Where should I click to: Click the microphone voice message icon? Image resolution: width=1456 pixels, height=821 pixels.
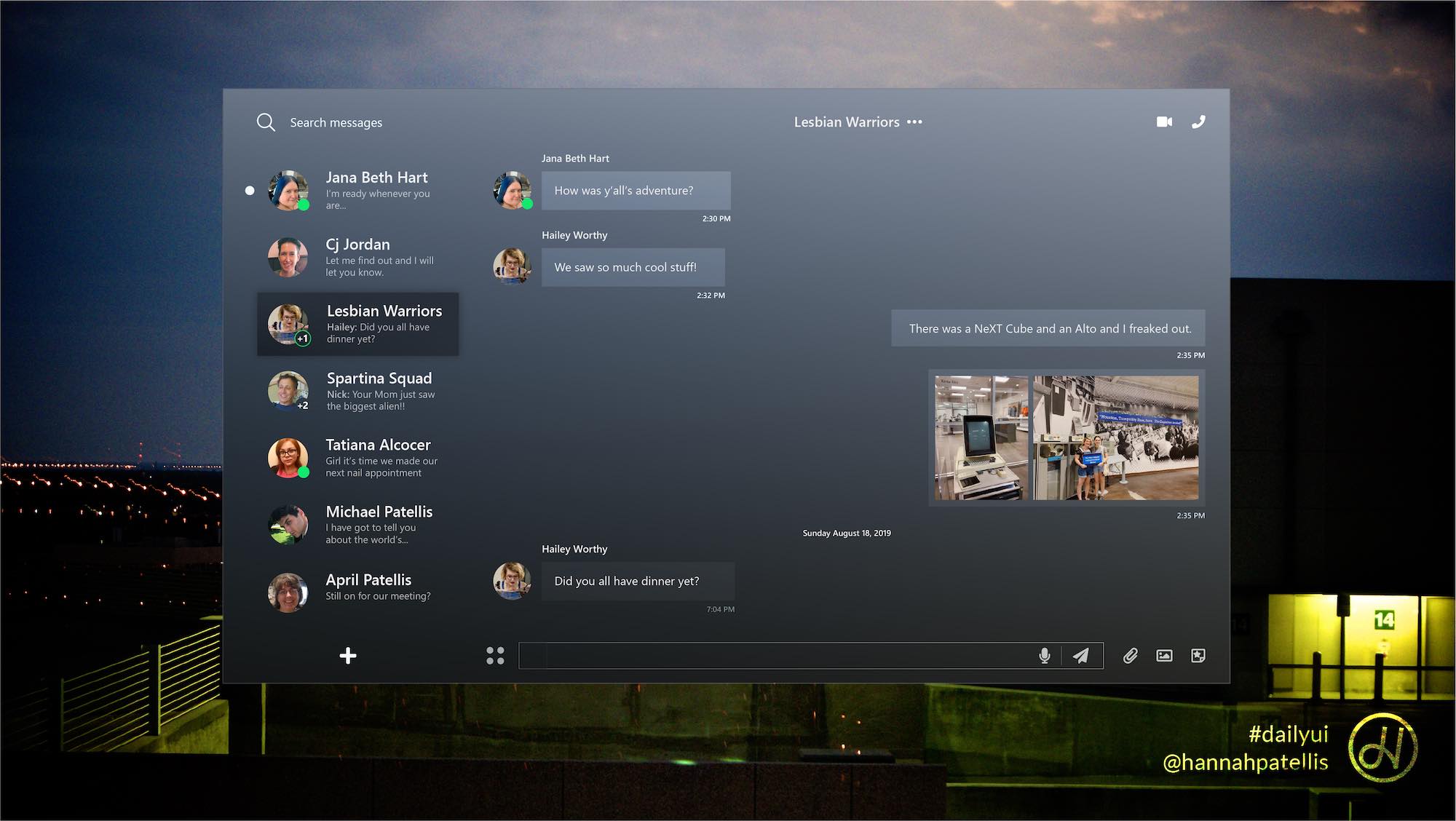click(1044, 656)
